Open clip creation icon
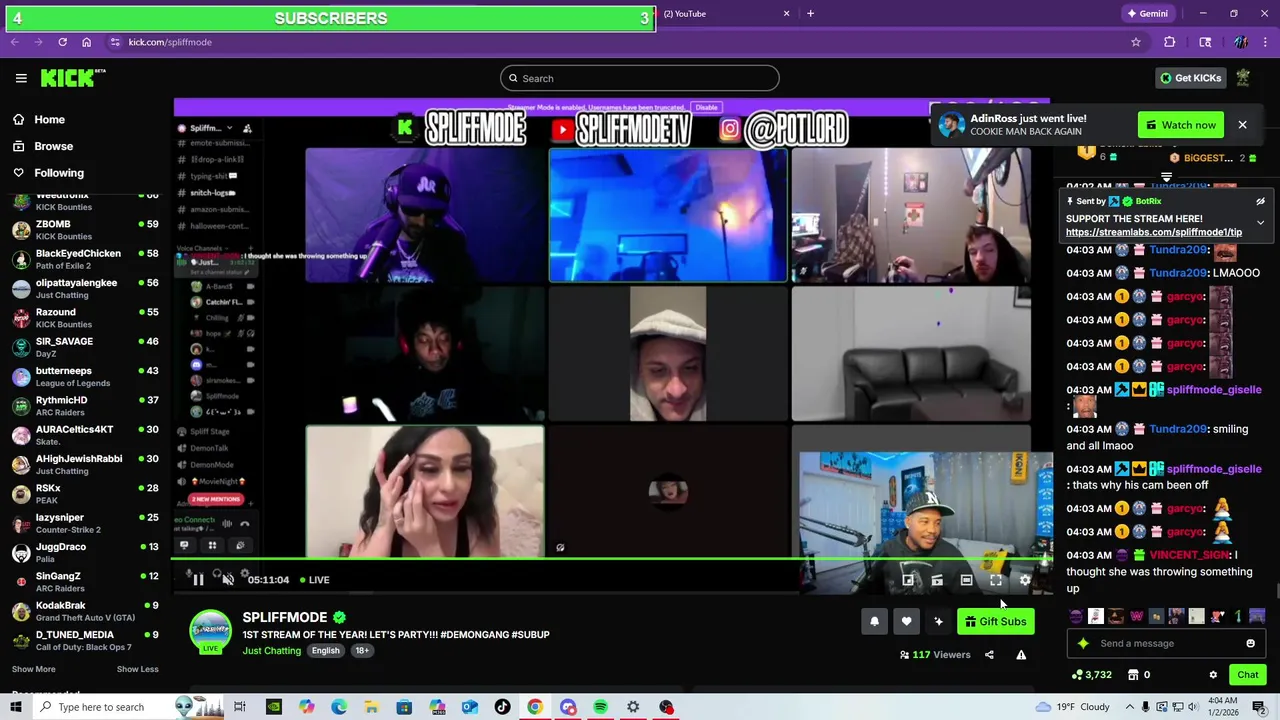The width and height of the screenshot is (1280, 720). click(937, 580)
